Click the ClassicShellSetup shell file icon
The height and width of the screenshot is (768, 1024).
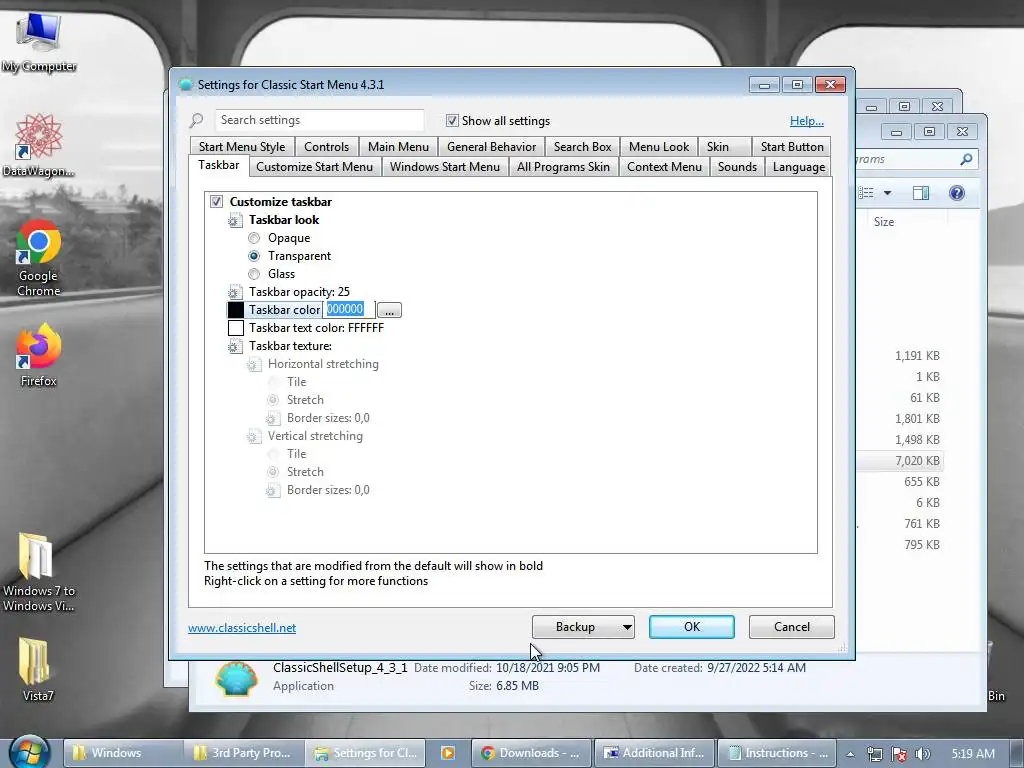[236, 677]
